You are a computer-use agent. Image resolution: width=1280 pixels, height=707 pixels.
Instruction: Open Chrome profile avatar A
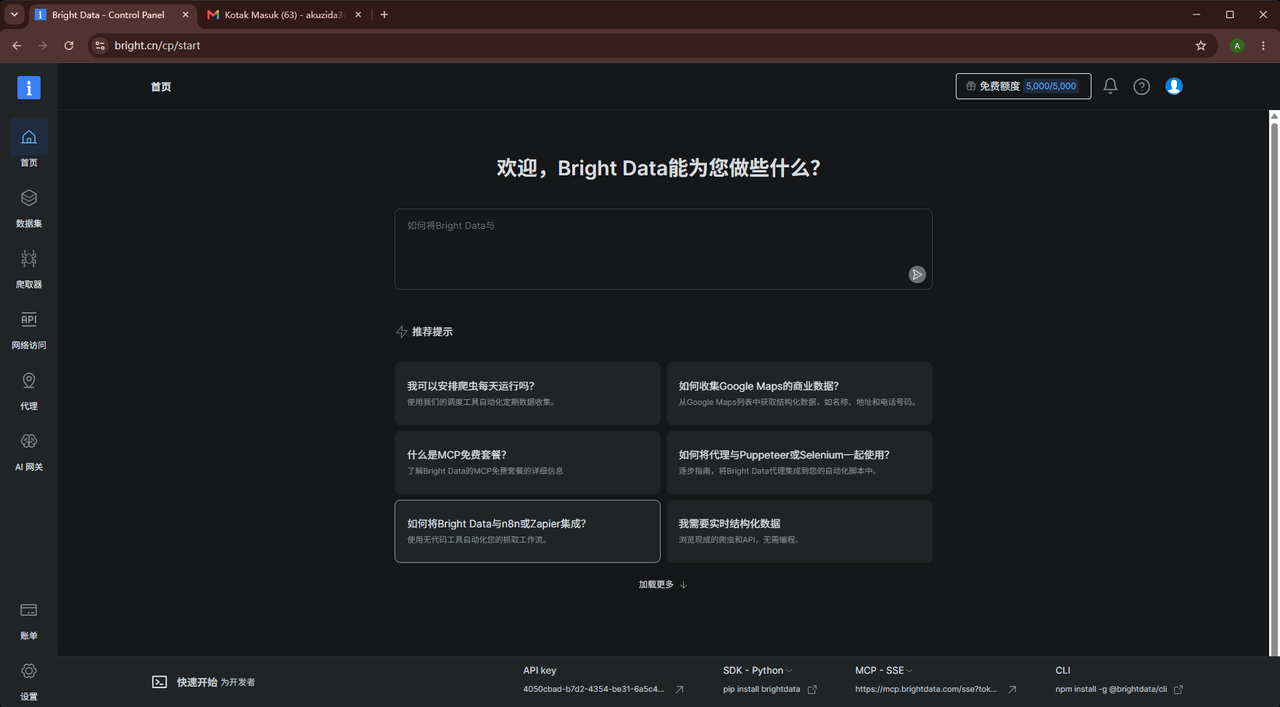click(1237, 45)
